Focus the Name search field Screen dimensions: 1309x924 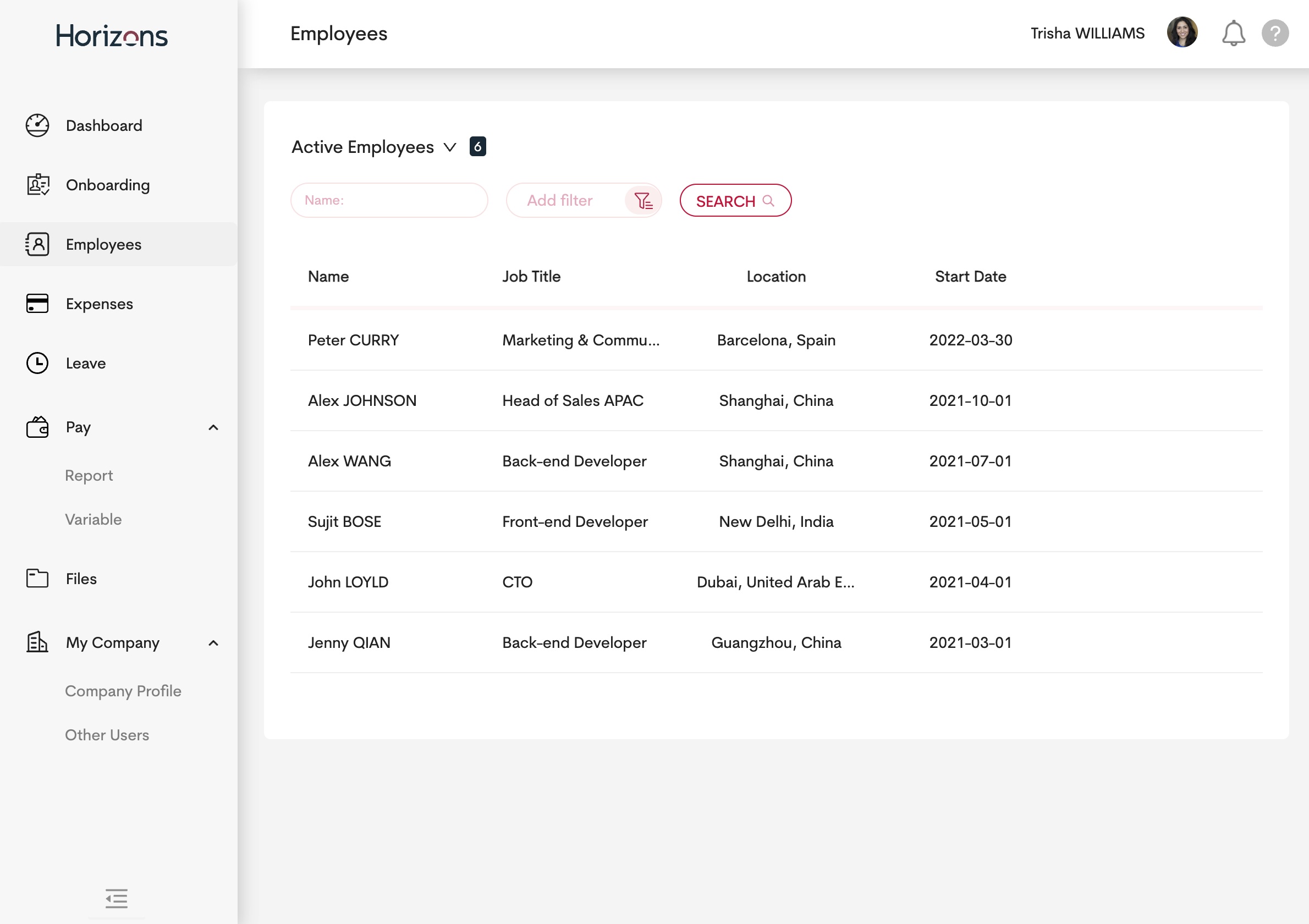[x=389, y=201]
